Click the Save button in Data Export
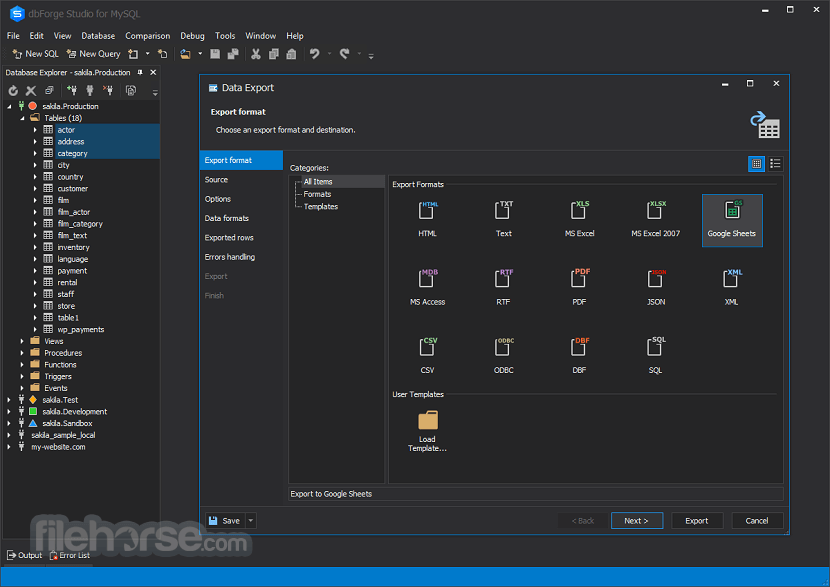Image resolution: width=830 pixels, height=587 pixels. (225, 521)
